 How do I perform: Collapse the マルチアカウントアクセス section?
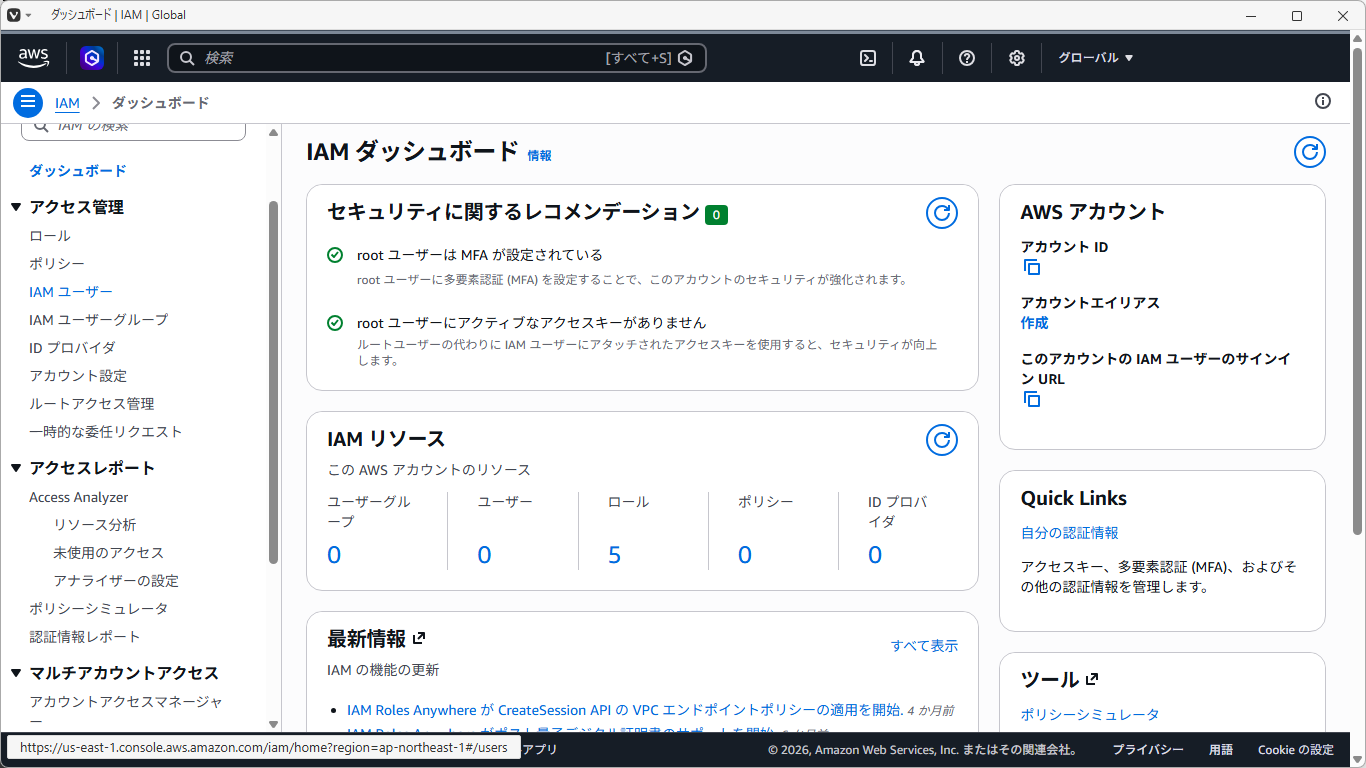[16, 673]
